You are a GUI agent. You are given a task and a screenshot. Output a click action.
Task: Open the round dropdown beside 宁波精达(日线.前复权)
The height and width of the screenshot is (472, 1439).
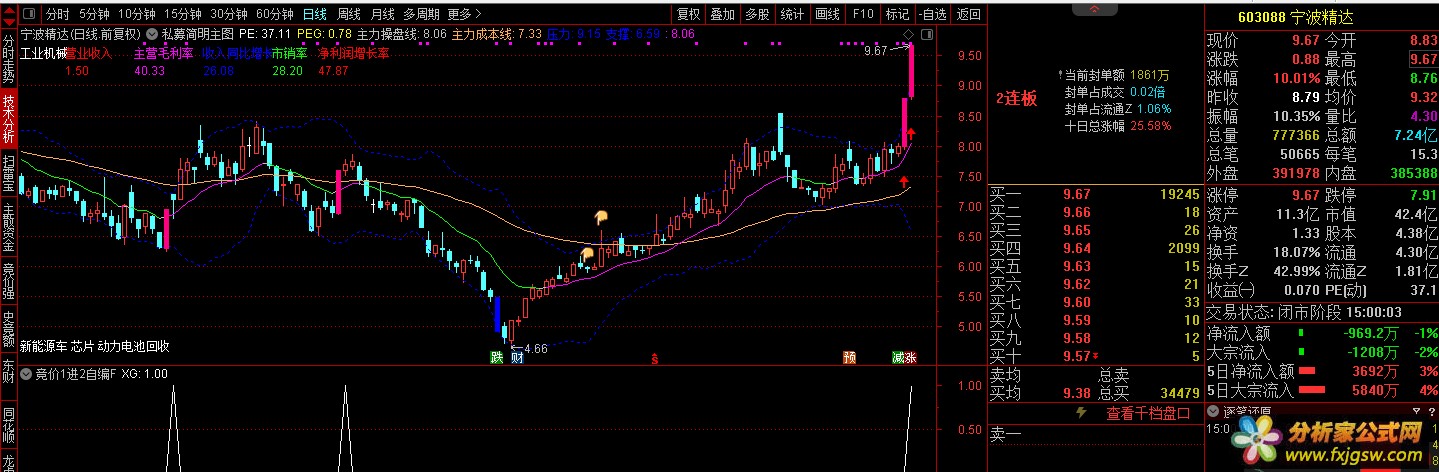(x=153, y=33)
